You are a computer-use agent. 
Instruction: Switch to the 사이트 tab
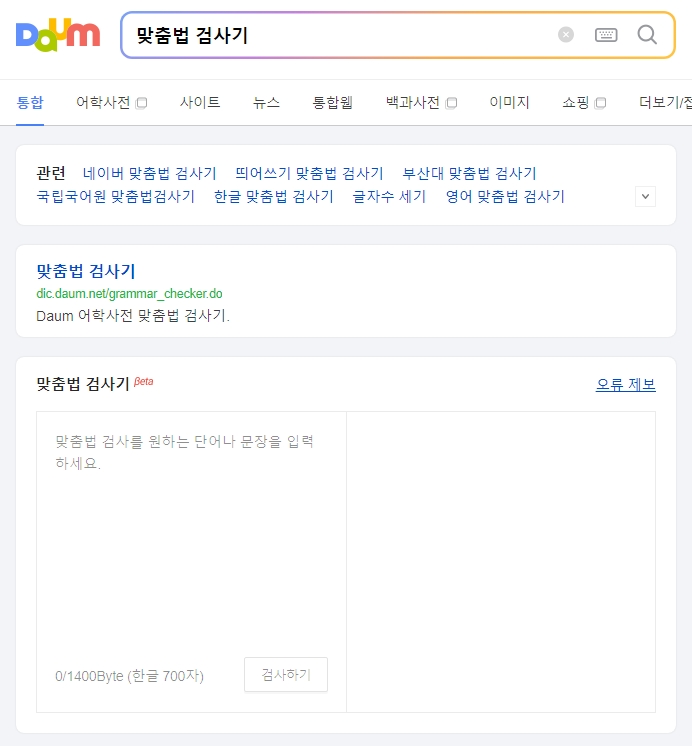200,102
